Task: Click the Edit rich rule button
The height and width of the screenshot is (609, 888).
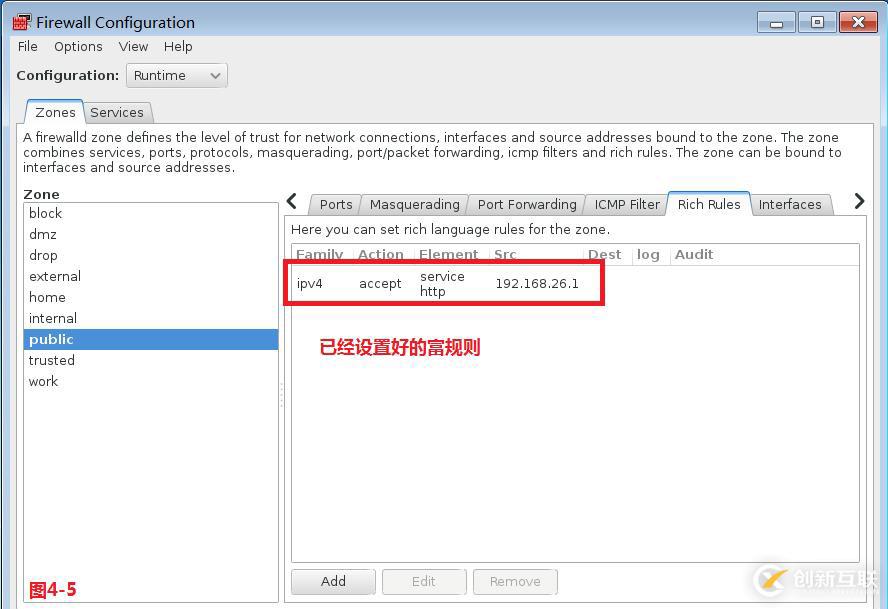Action: click(424, 581)
